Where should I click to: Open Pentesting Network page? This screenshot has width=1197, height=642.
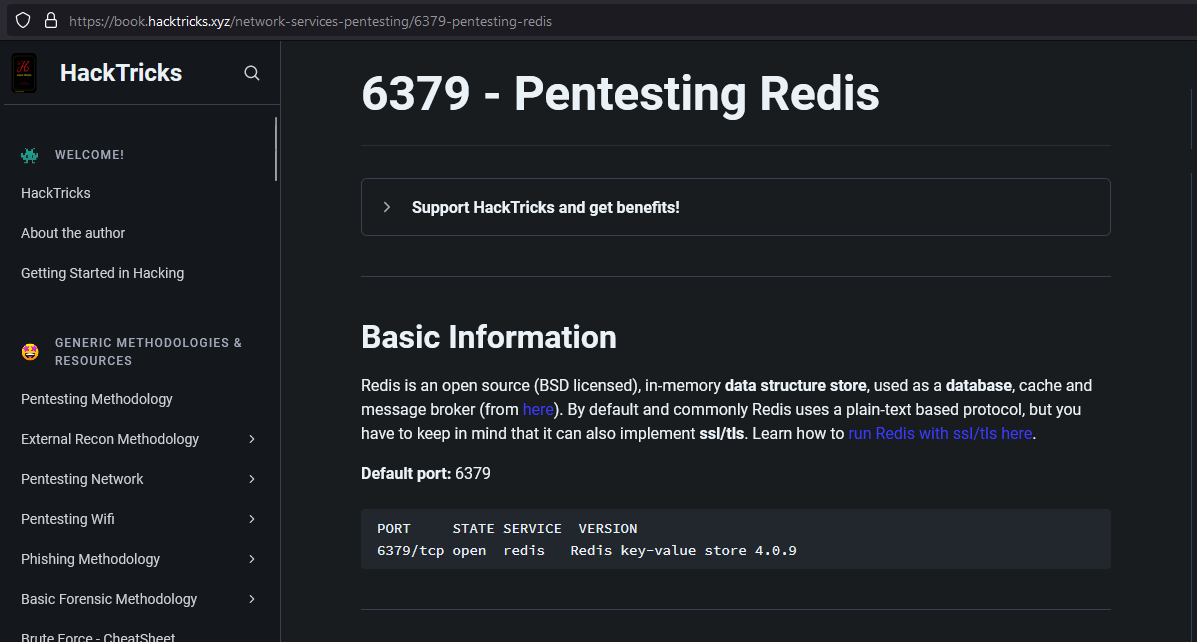(x=82, y=479)
